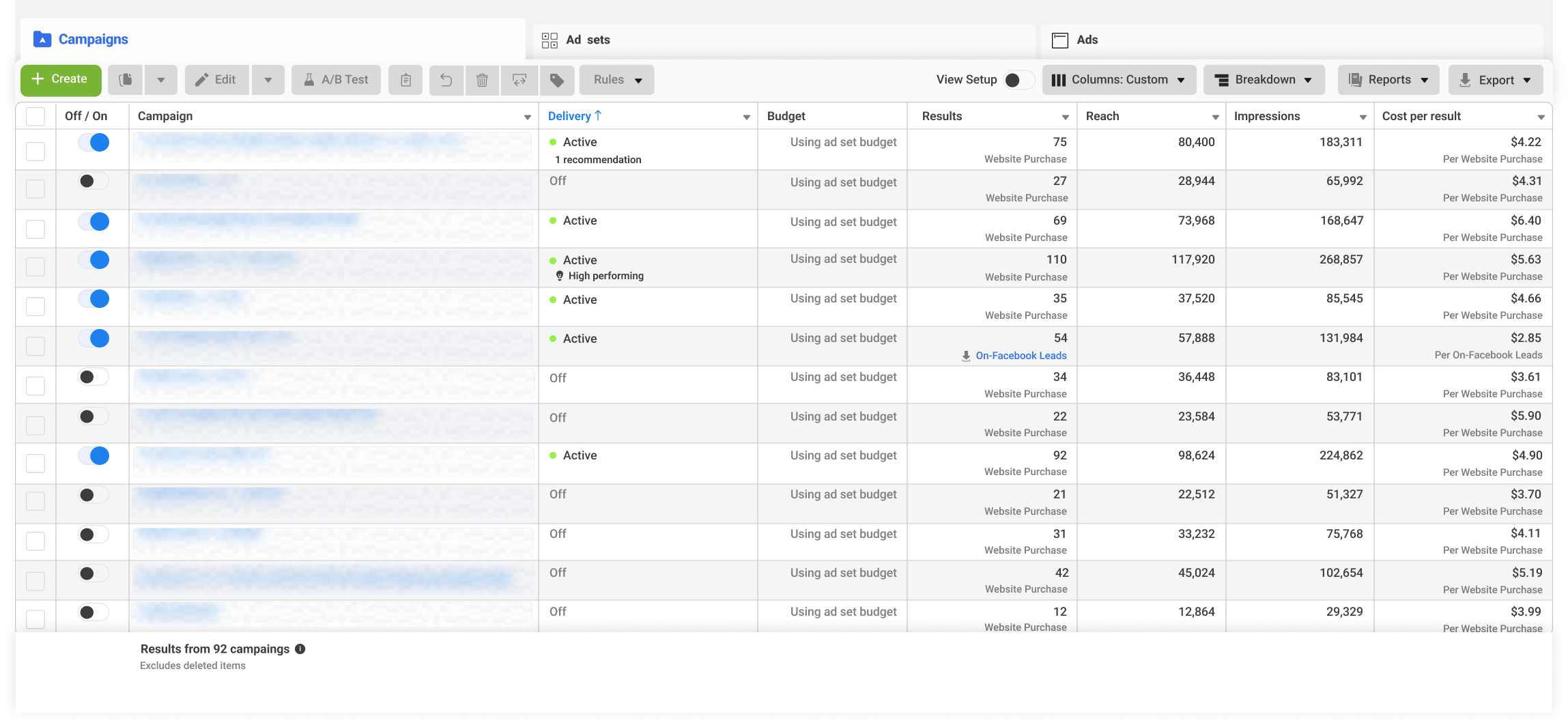Click the discard-changes preview icon beside trash
This screenshot has width=1568, height=725.
click(x=519, y=80)
